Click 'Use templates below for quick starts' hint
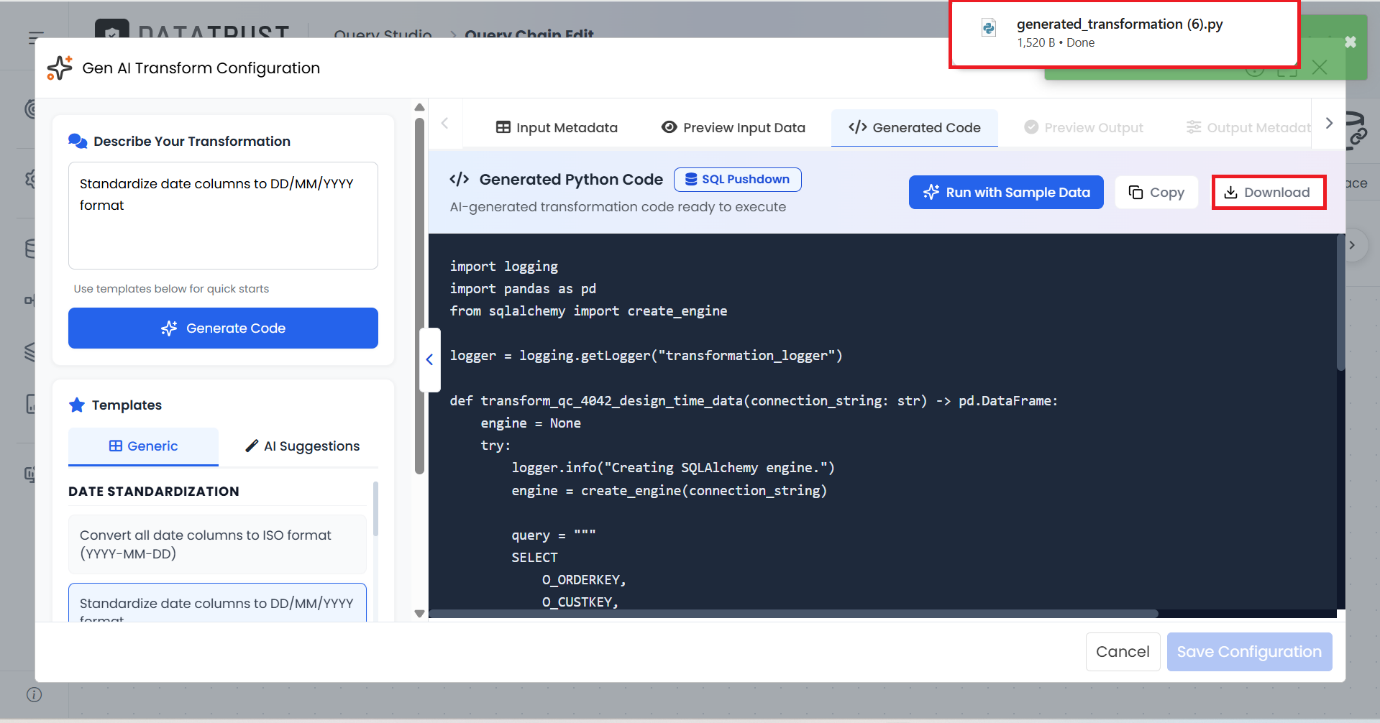The image size is (1380, 723). pyautogui.click(x=171, y=289)
